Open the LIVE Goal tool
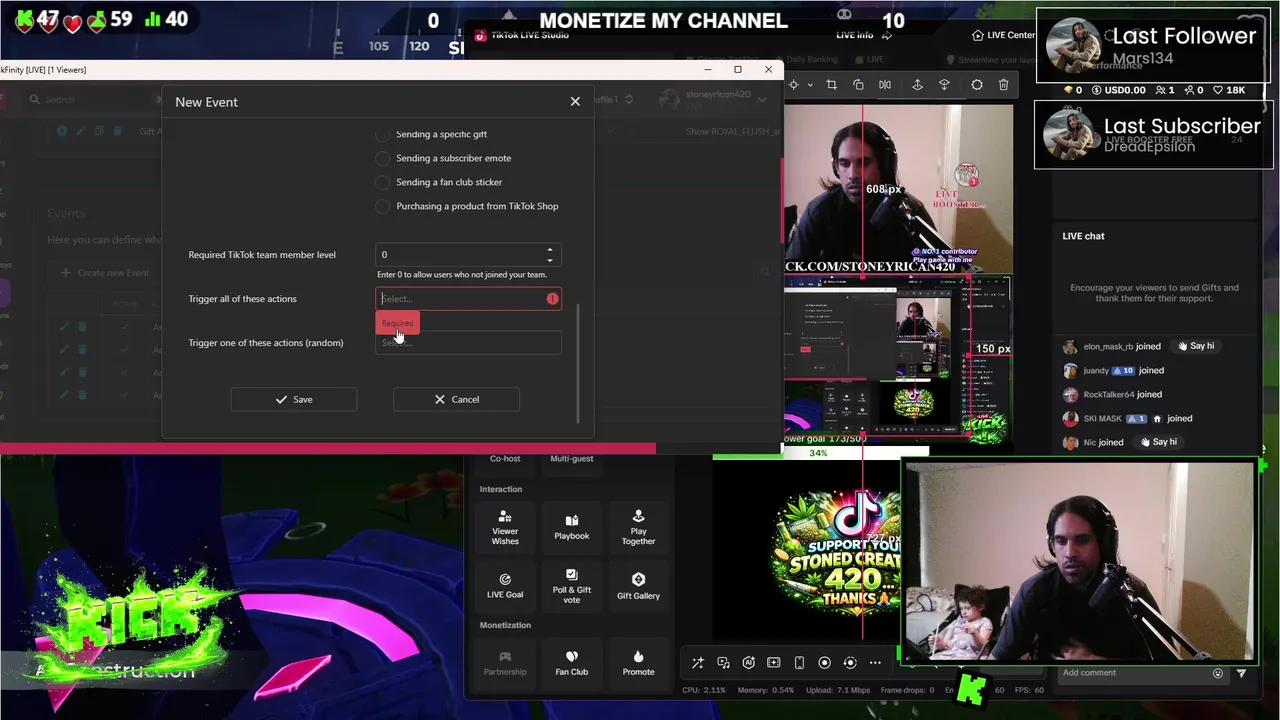The width and height of the screenshot is (1280, 720). 505,586
